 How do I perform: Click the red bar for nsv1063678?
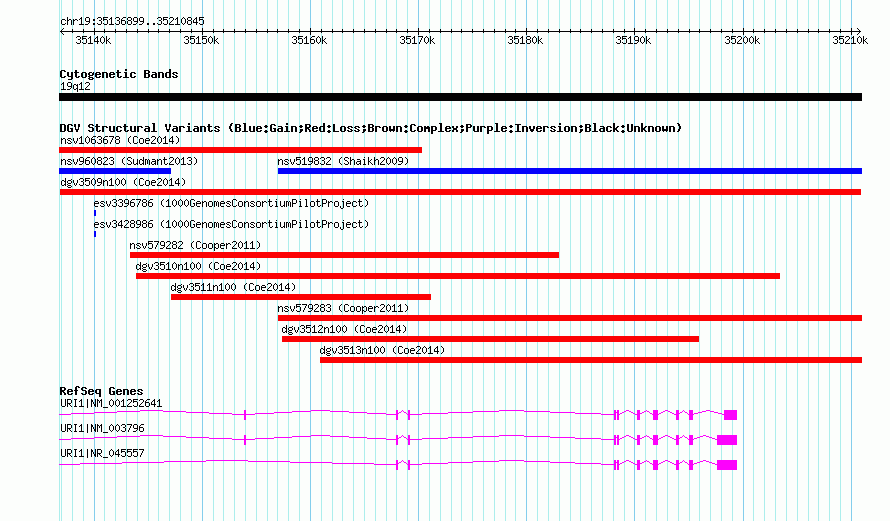click(241, 150)
